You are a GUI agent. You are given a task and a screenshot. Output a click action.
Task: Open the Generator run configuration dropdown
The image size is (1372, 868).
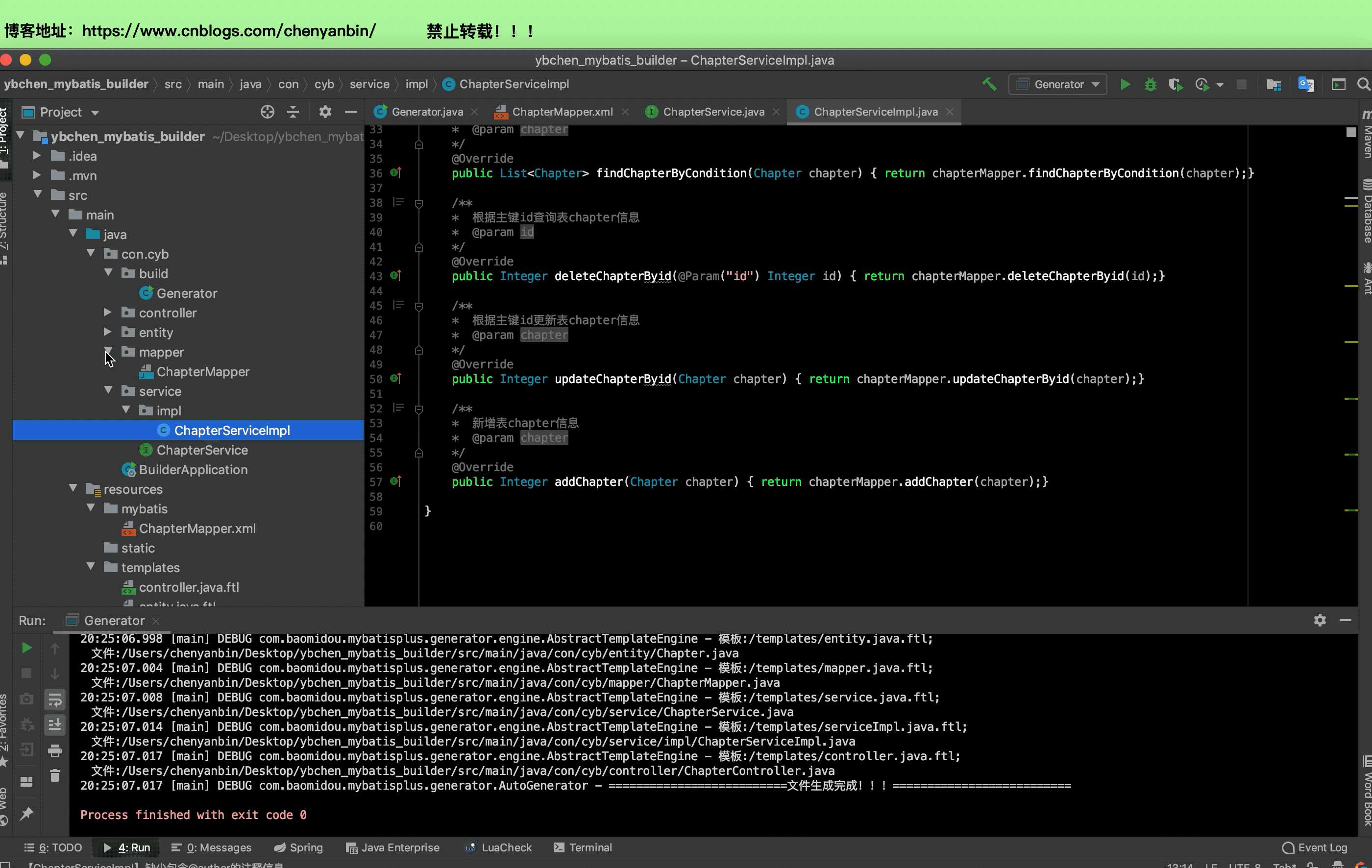[1057, 84]
